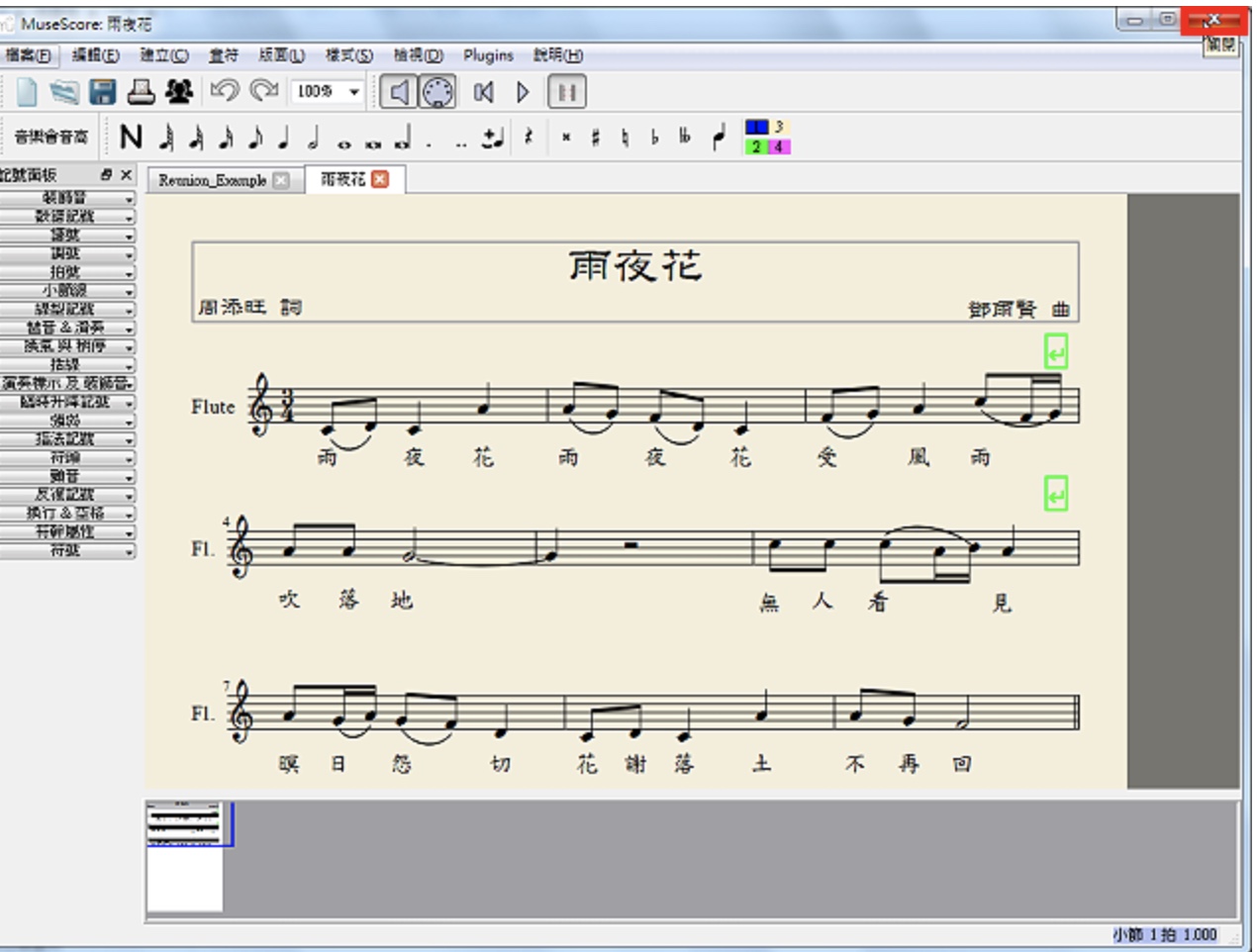1257x952 pixels.
Task: Select the longa note duration
Action: click(x=403, y=139)
